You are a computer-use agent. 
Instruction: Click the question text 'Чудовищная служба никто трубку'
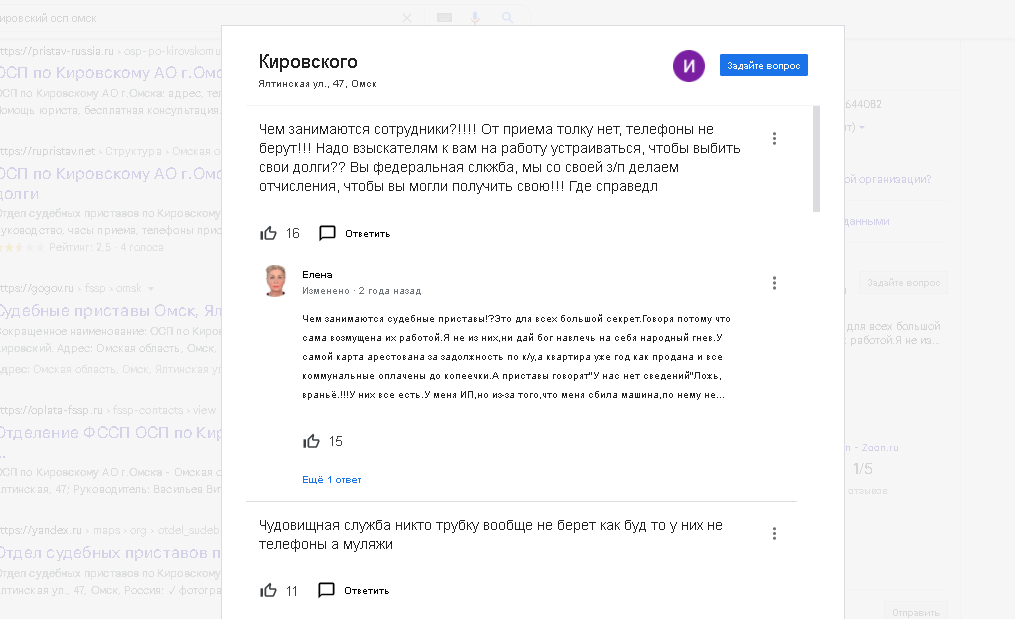pos(491,534)
